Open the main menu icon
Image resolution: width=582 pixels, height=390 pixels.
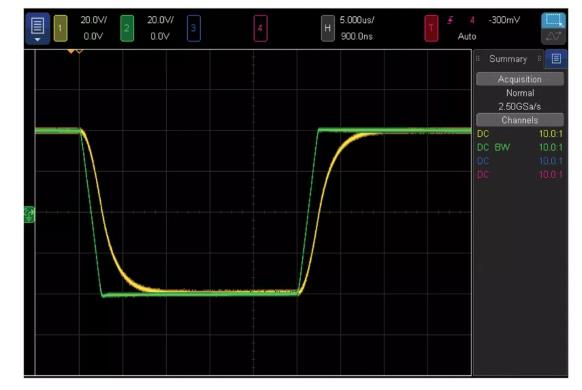[37, 26]
